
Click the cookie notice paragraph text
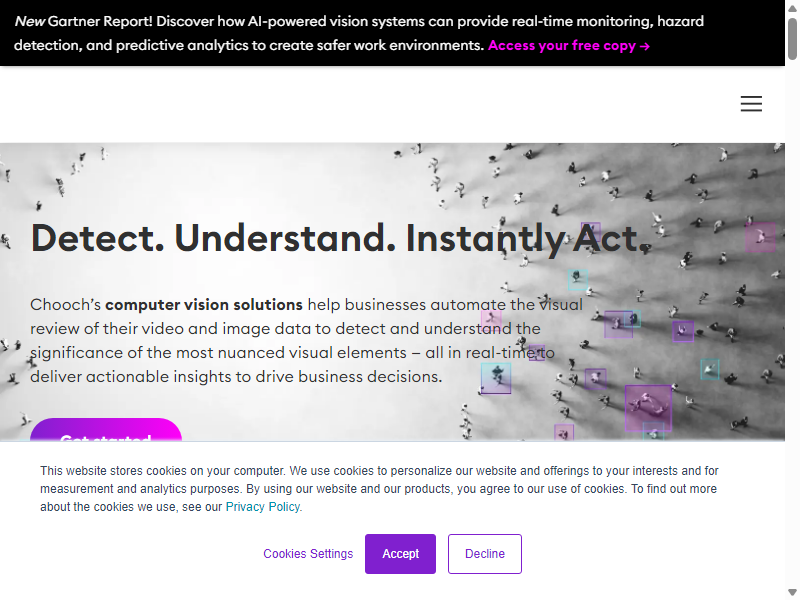pyautogui.click(x=379, y=488)
